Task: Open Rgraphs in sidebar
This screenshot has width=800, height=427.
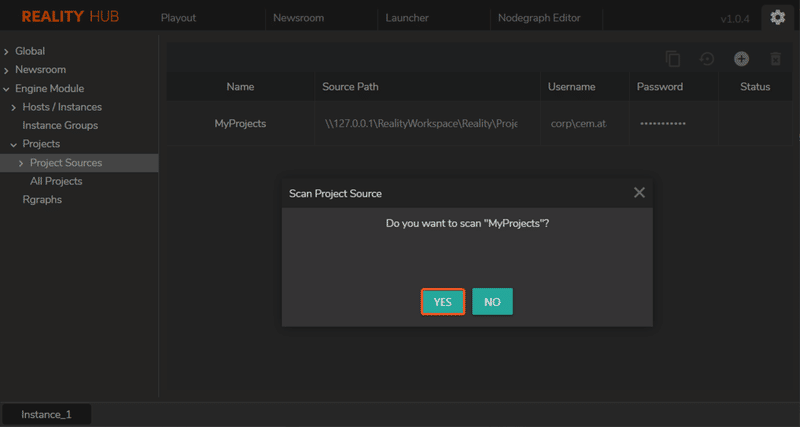Action: (x=42, y=199)
